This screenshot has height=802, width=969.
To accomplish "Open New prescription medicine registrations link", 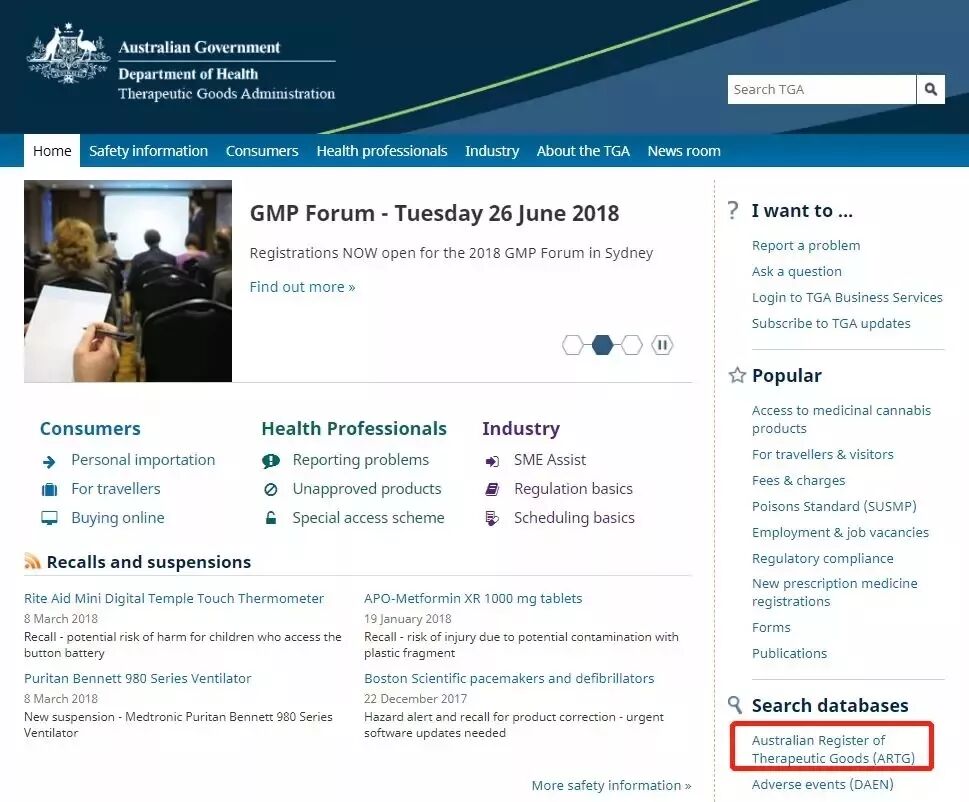I will [x=835, y=592].
